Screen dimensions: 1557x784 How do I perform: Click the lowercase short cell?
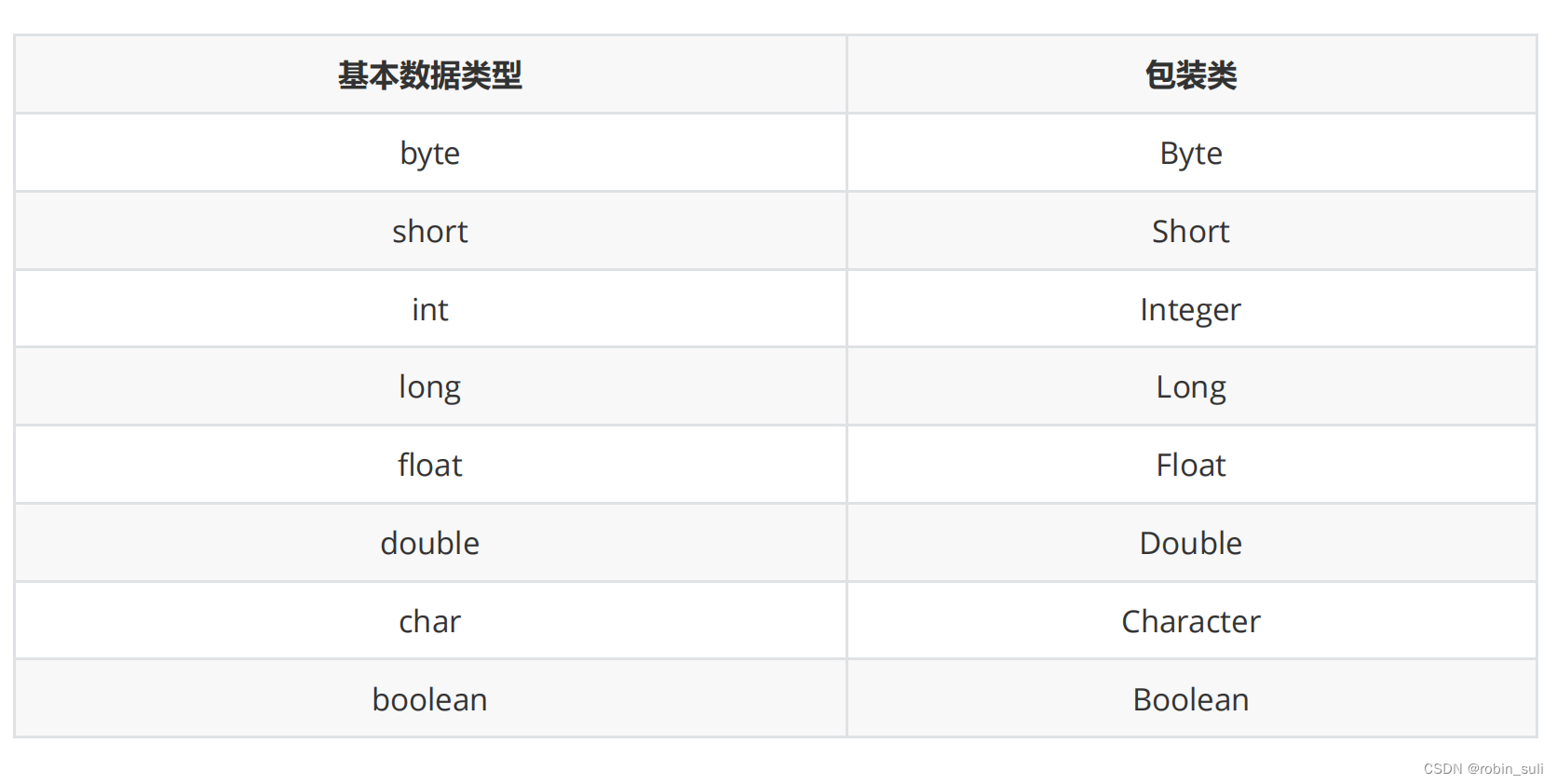pos(430,231)
